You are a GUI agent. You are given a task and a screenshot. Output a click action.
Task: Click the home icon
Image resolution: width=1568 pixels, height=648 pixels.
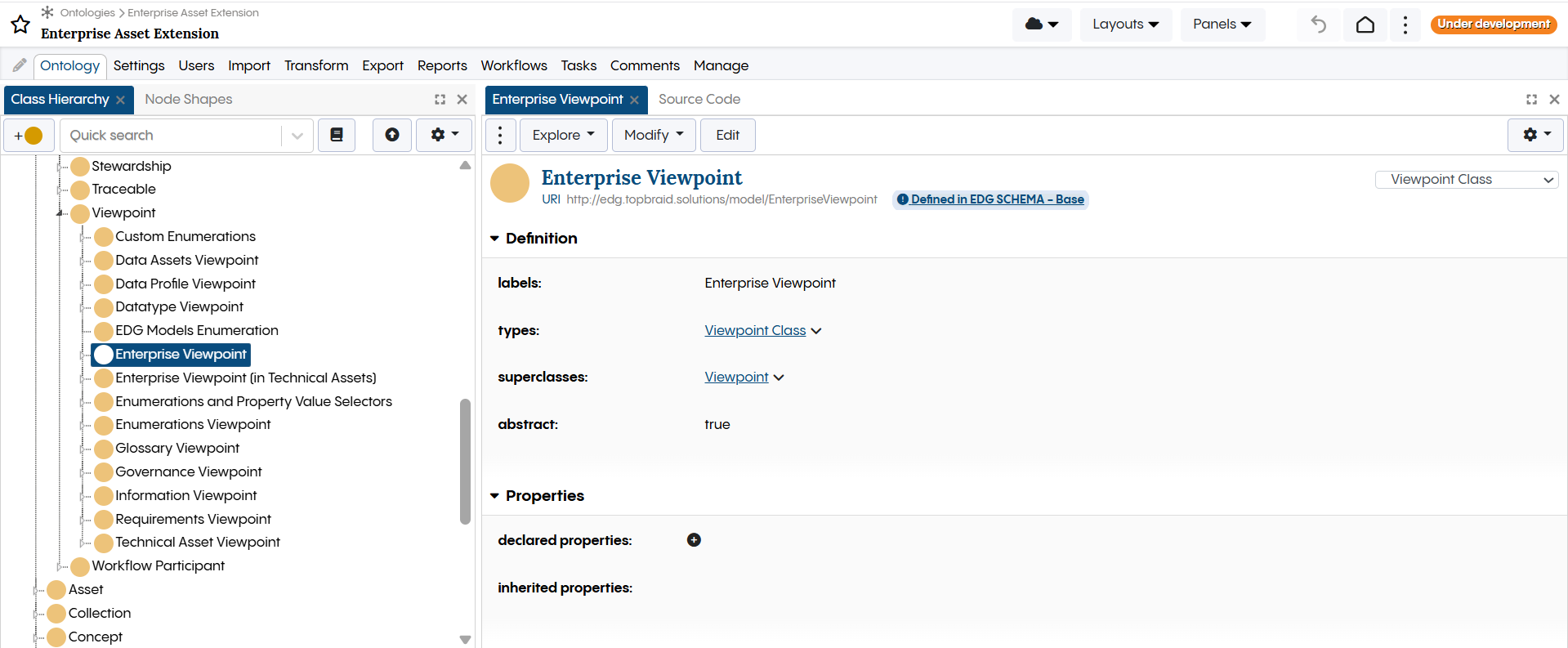coord(1365,25)
